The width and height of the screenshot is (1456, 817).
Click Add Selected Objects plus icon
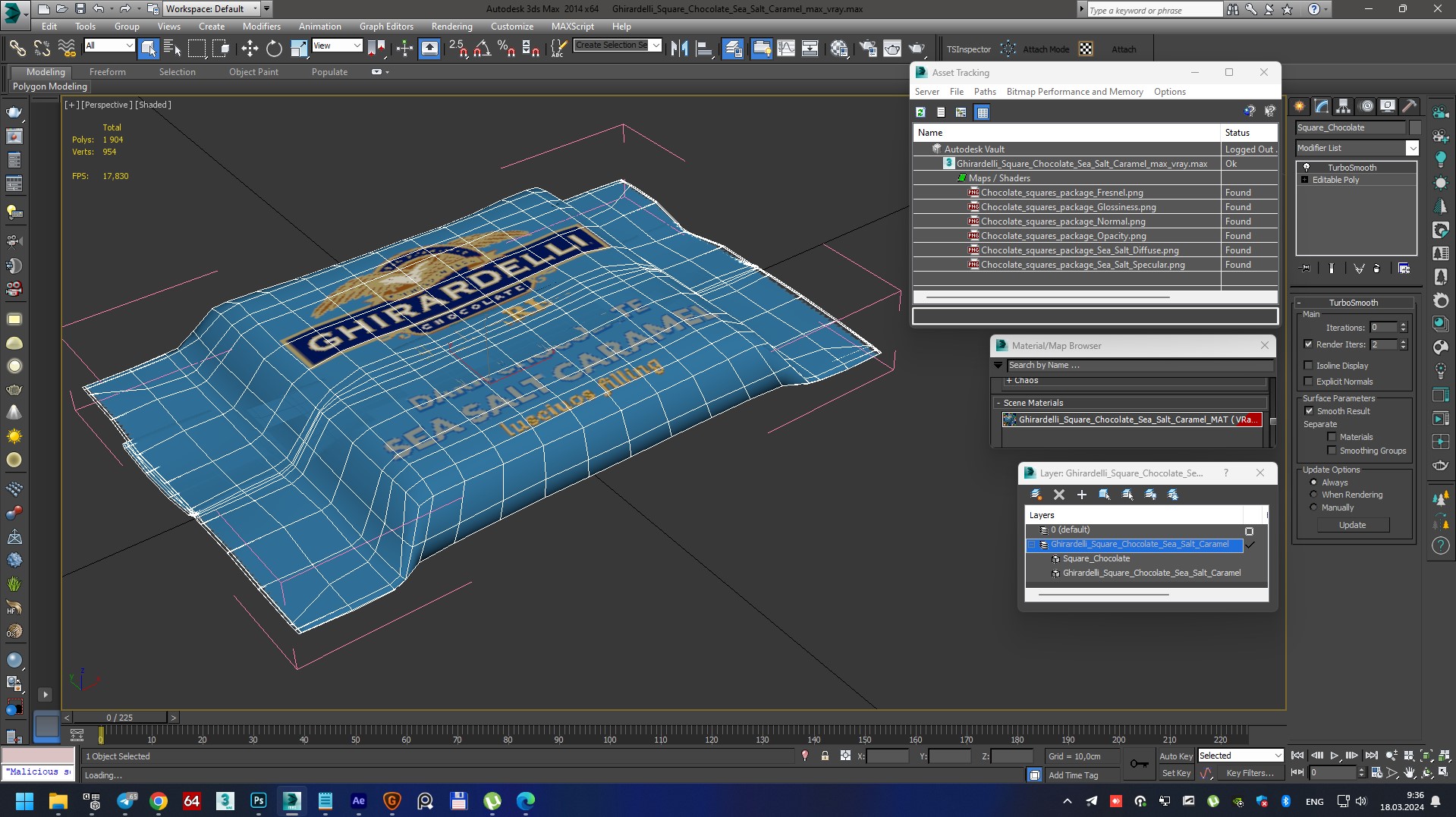pyautogui.click(x=1082, y=495)
